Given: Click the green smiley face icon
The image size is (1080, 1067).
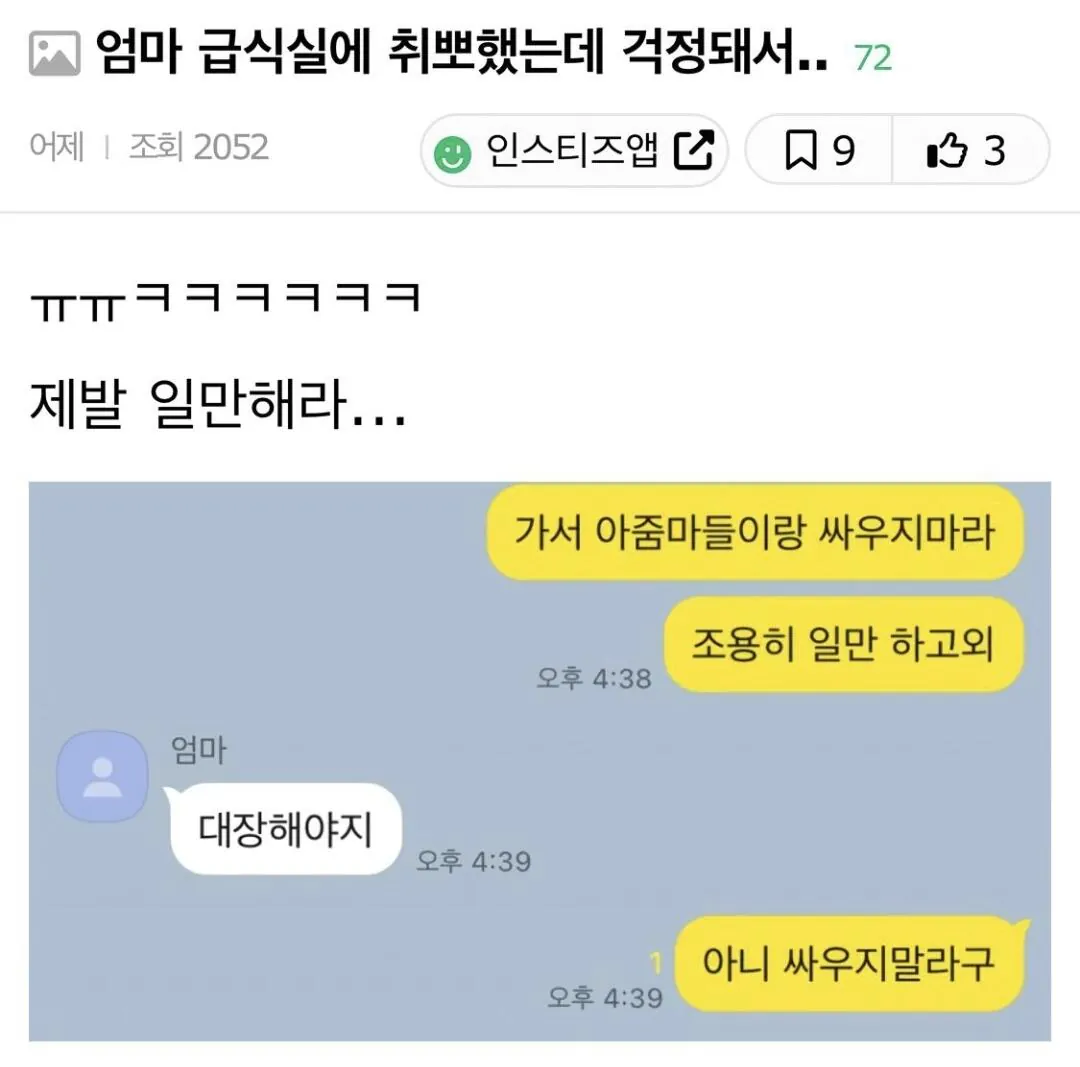Looking at the screenshot, I should point(453,154).
